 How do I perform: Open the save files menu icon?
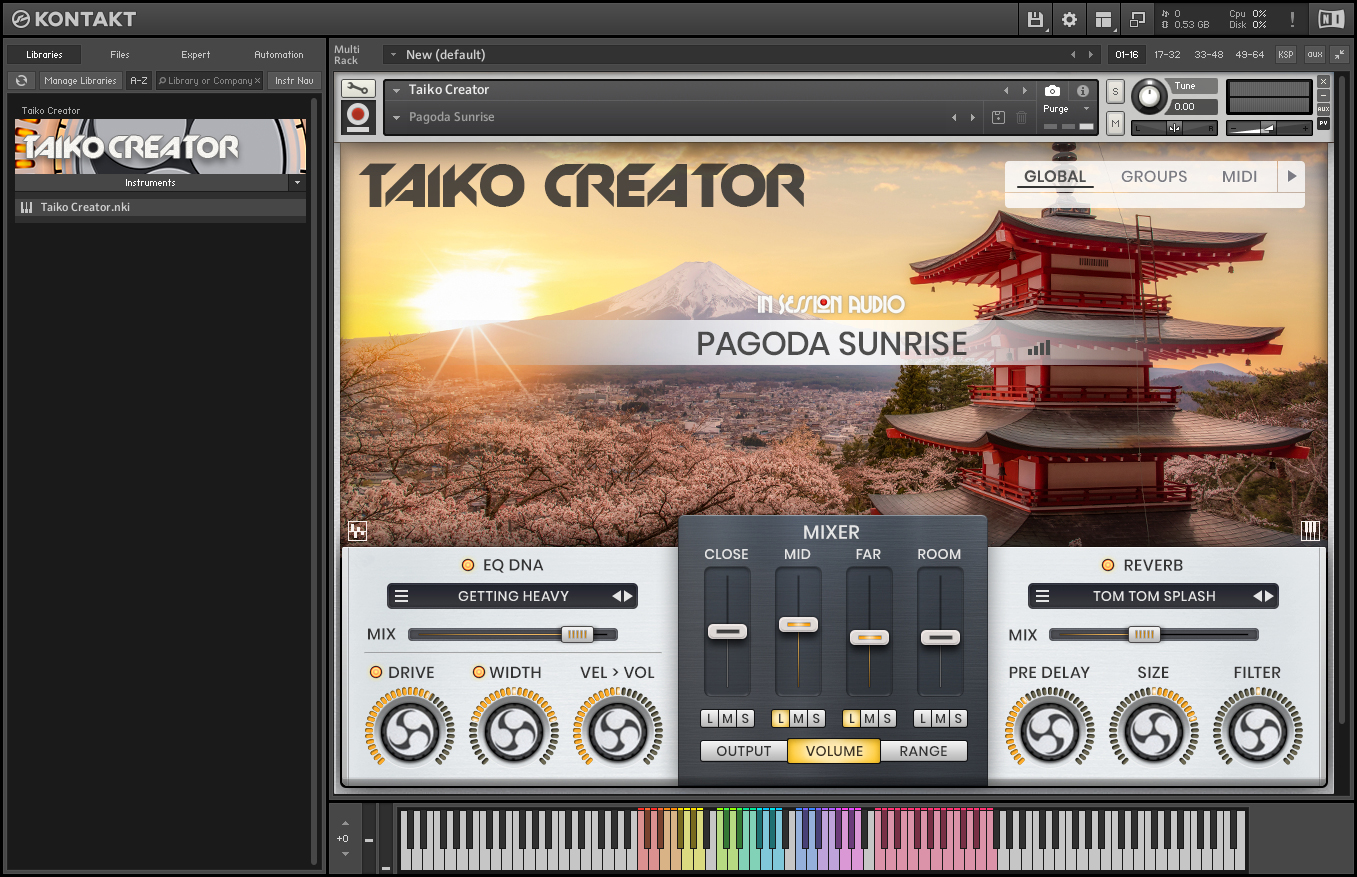coord(1036,19)
